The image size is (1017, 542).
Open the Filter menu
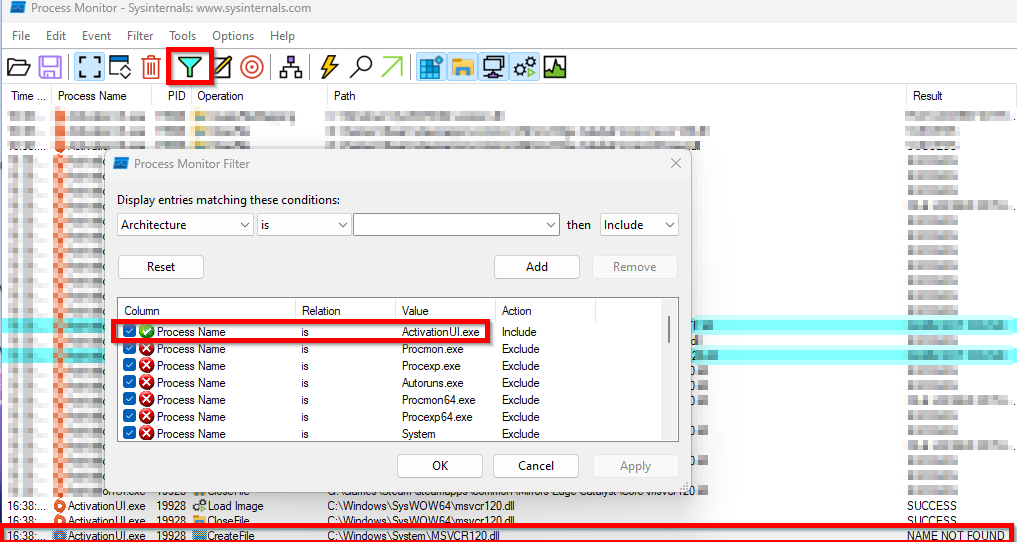click(140, 36)
